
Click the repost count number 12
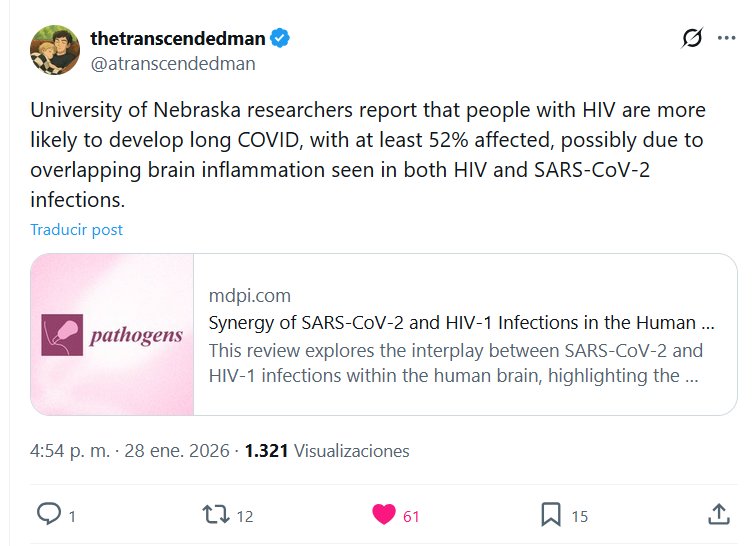pyautogui.click(x=245, y=516)
